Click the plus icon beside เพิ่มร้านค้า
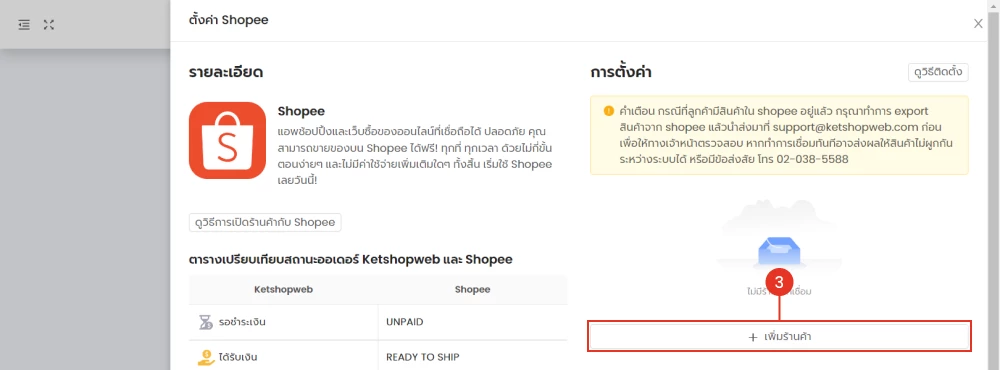Image resolution: width=1000 pixels, height=370 pixels. coord(753,337)
